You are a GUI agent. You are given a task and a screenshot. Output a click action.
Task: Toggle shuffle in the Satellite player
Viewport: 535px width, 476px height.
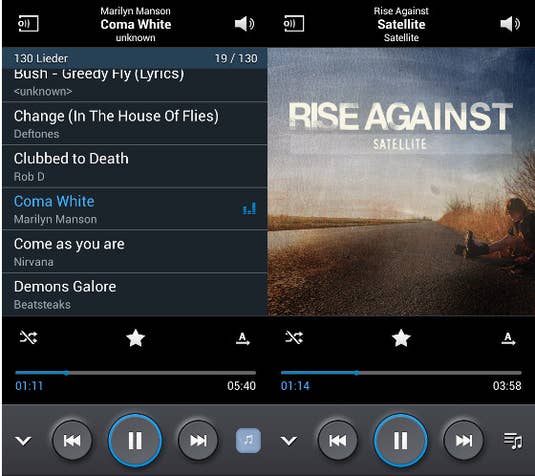294,337
